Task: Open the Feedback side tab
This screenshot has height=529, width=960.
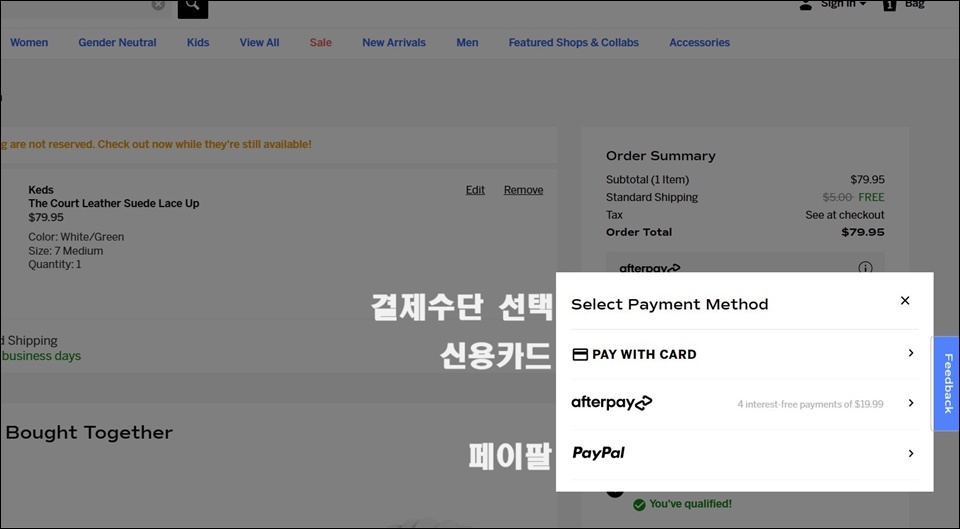Action: [947, 383]
